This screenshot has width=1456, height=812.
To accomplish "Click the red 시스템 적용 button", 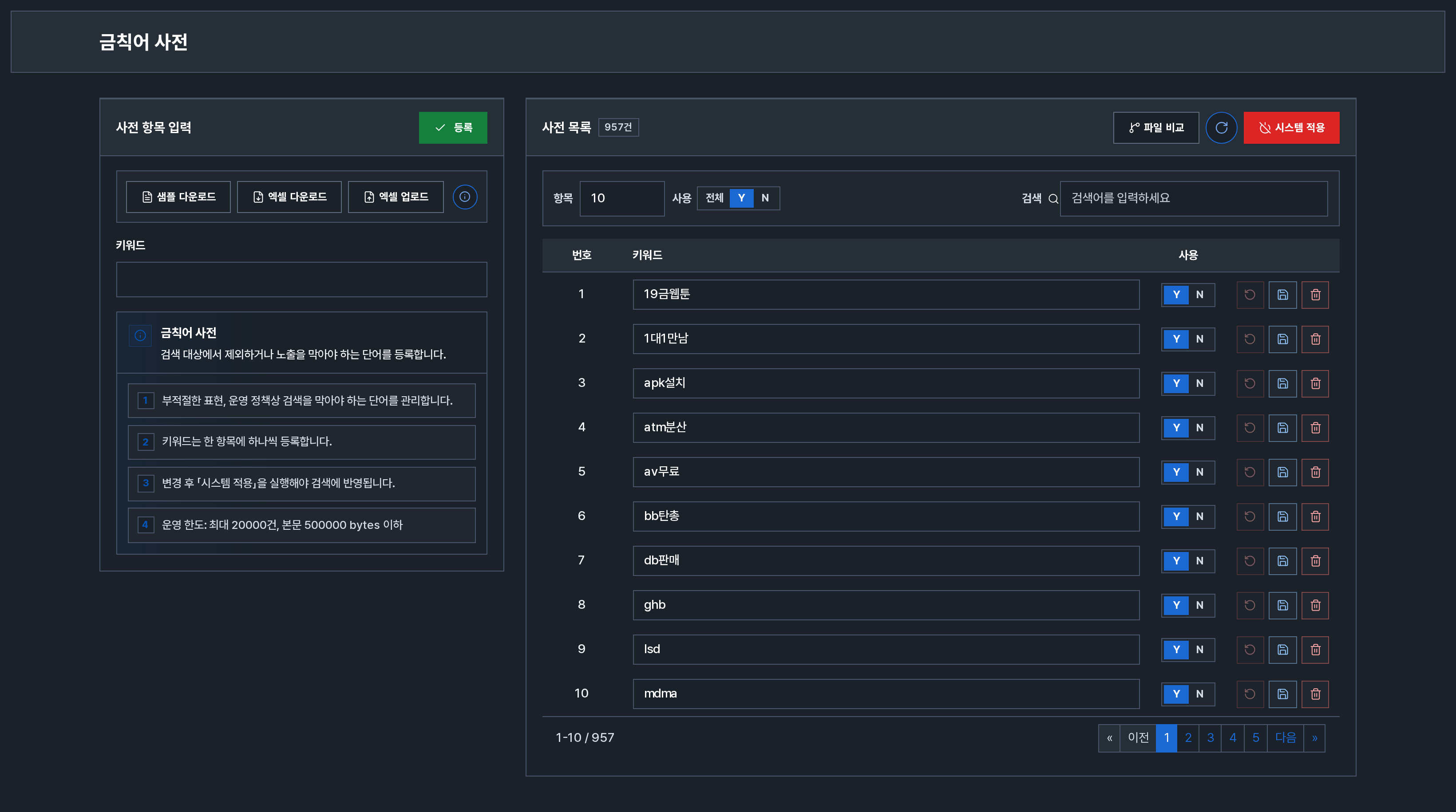I will pyautogui.click(x=1291, y=128).
